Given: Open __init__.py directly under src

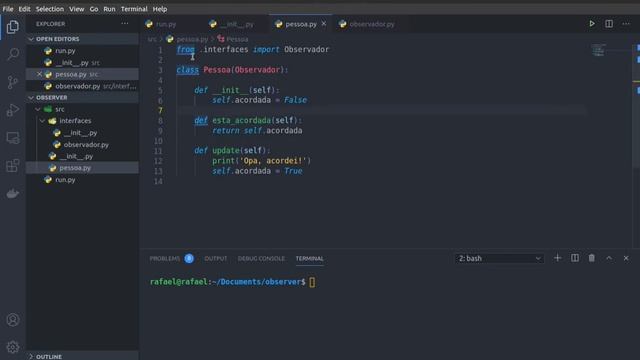Looking at the screenshot, I should click(x=82, y=156).
